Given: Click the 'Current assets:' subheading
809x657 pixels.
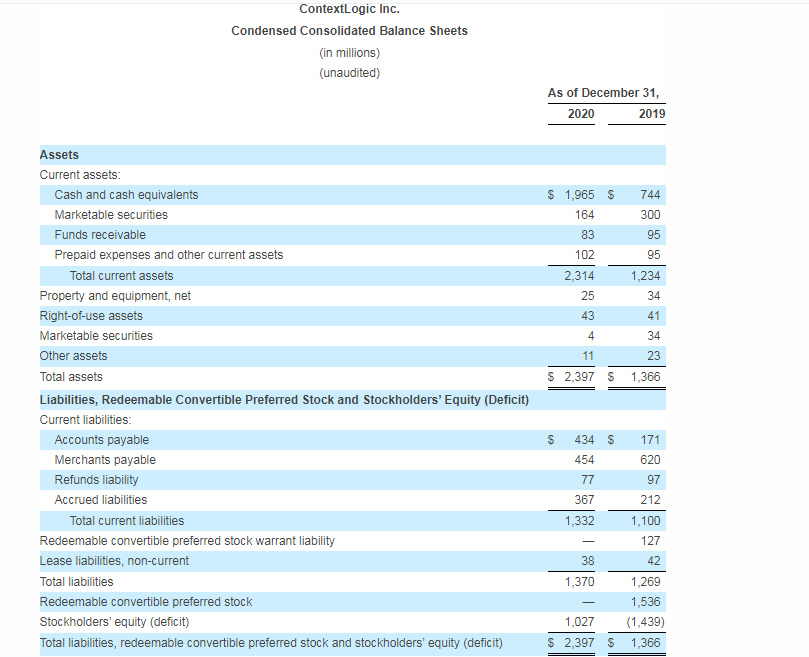Looking at the screenshot, I should [80, 175].
